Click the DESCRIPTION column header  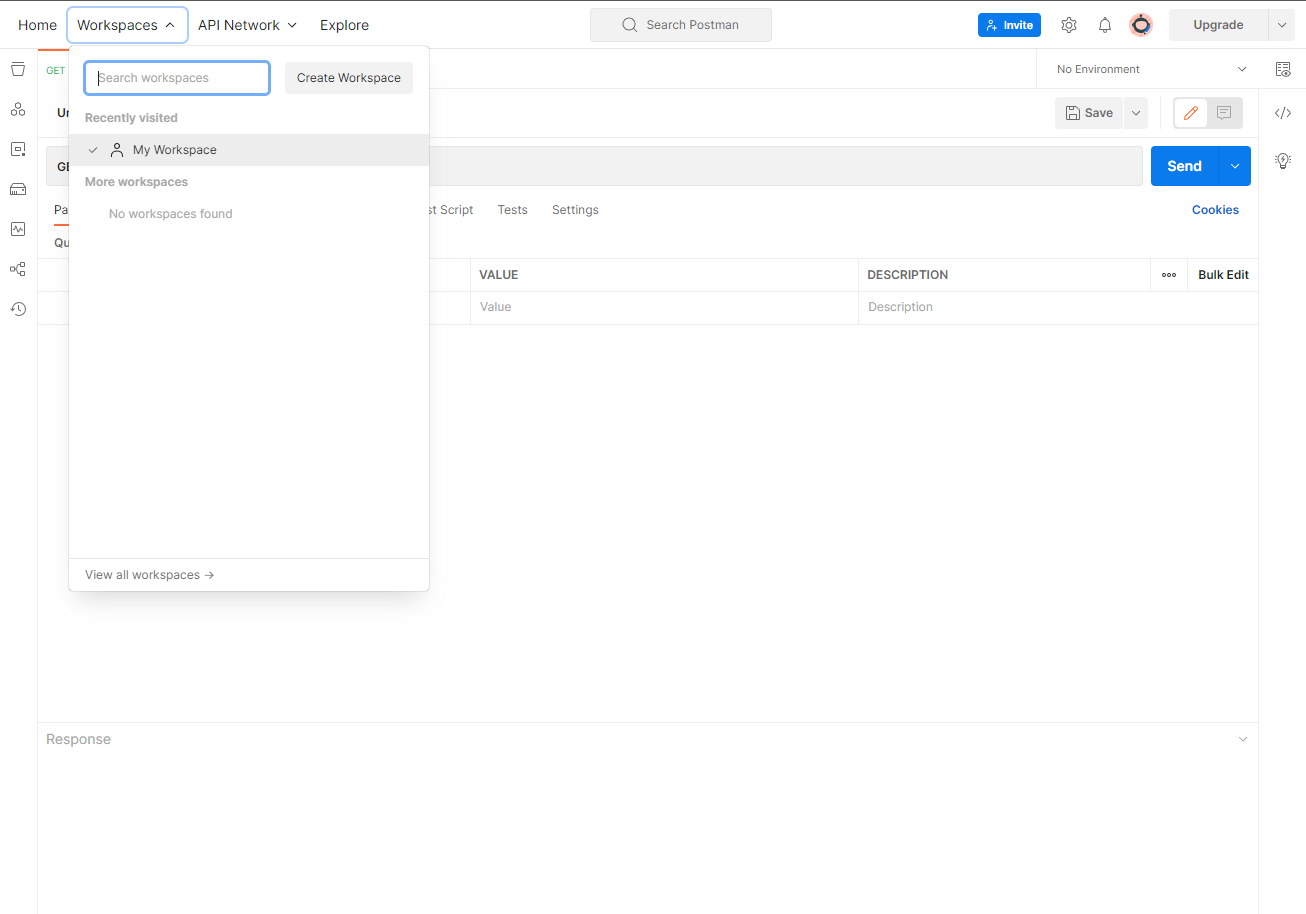tap(908, 275)
